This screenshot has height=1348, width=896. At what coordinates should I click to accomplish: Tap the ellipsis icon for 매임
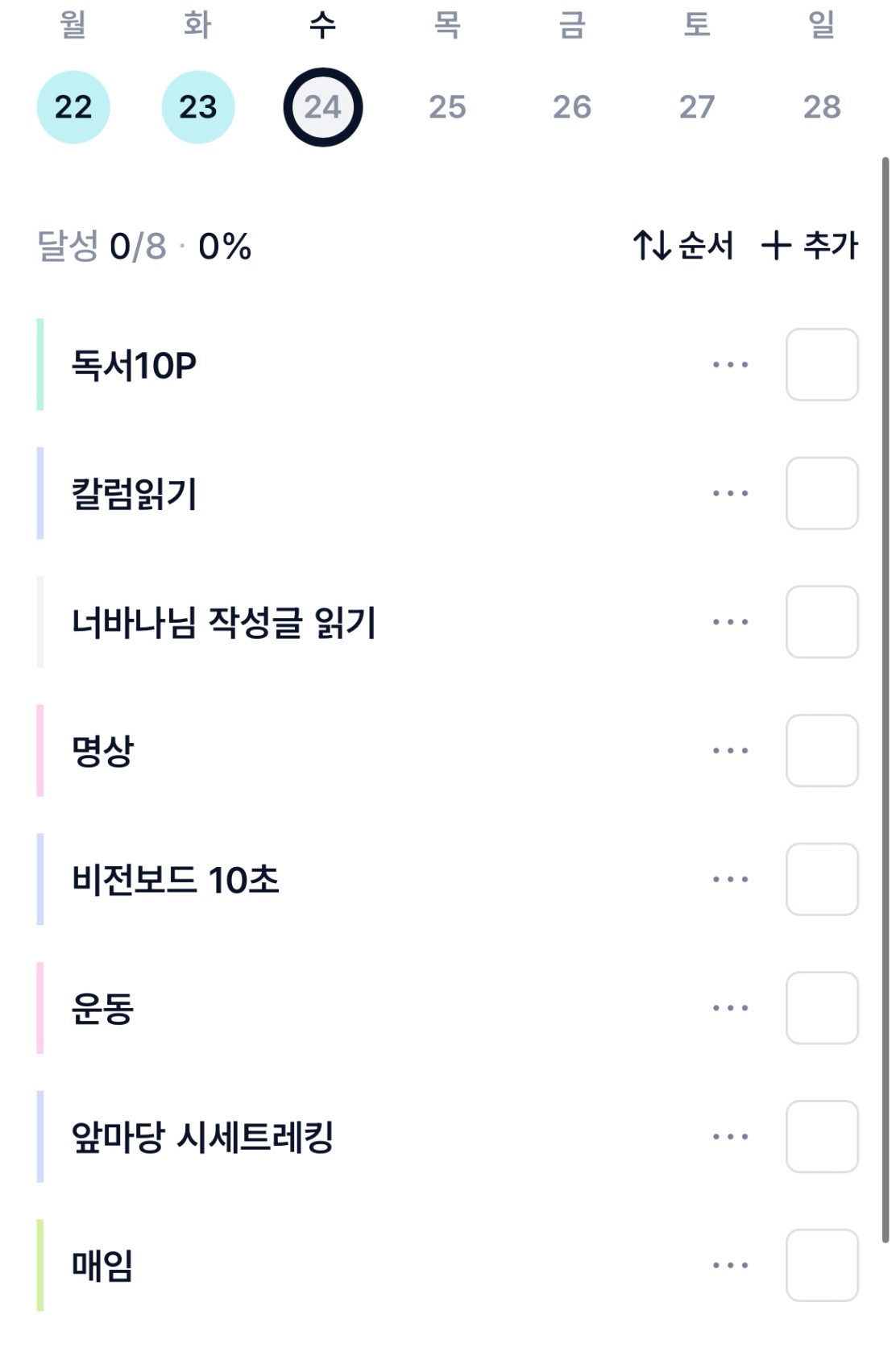730,1265
